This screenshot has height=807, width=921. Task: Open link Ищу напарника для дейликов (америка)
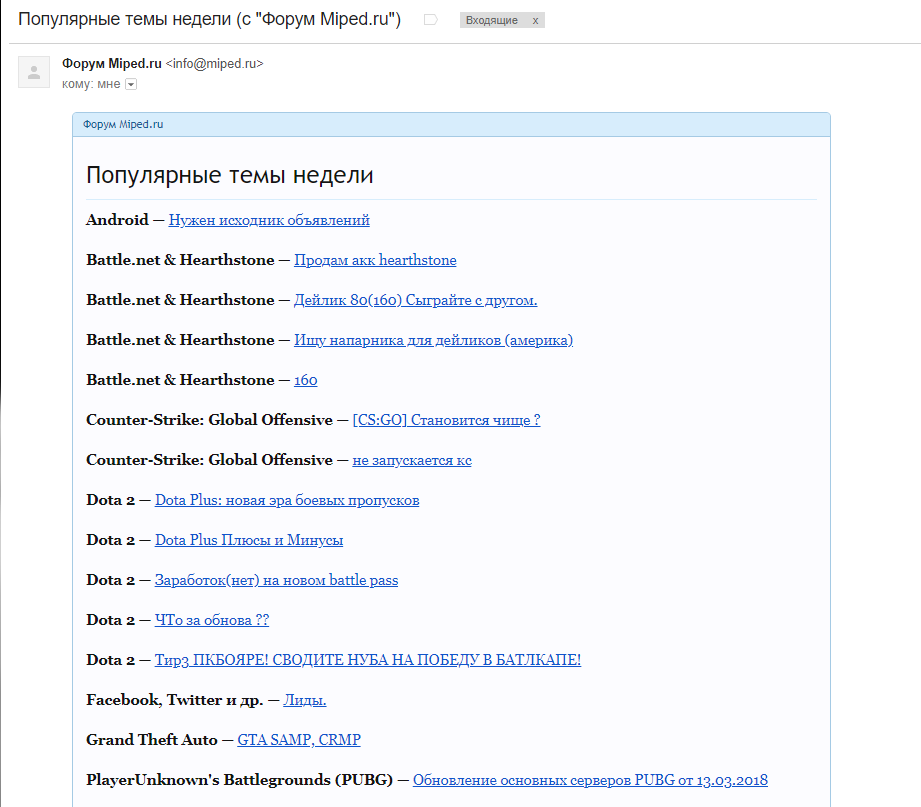point(433,340)
